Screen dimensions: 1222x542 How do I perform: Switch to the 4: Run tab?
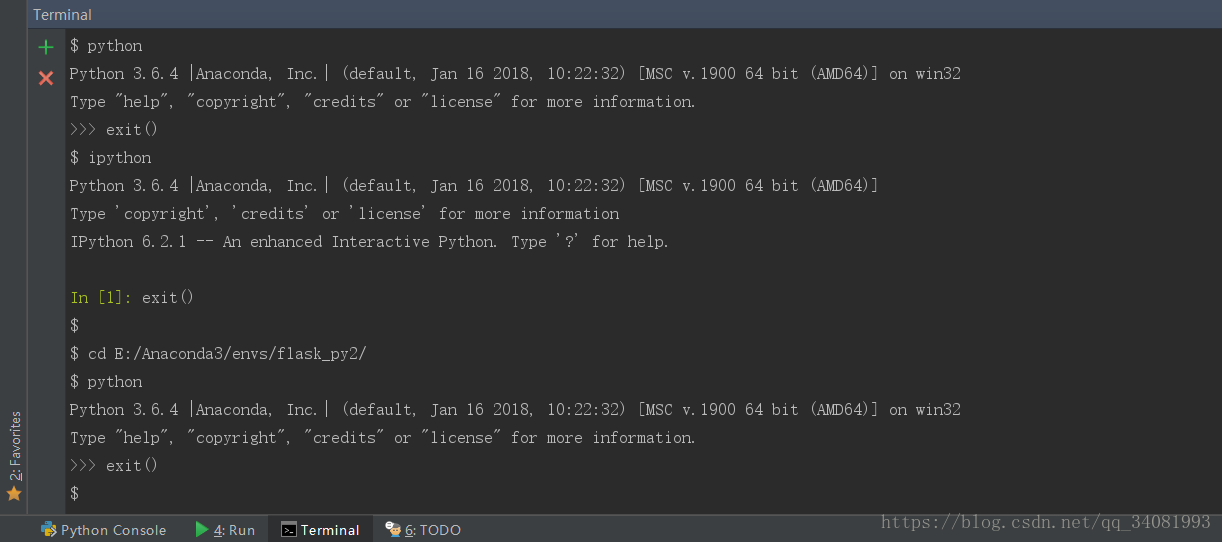pyautogui.click(x=234, y=530)
